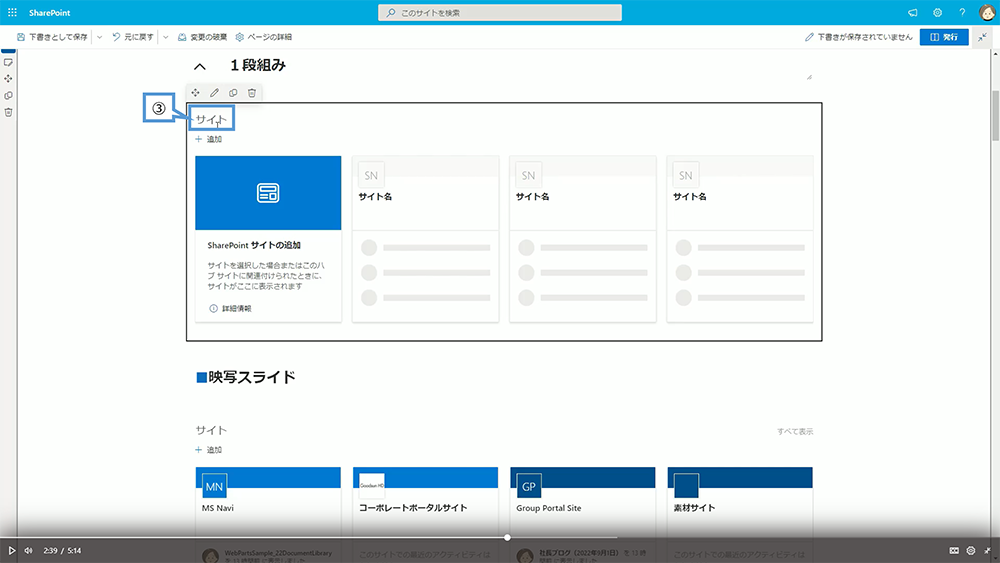Screen dimensions: 1000x563
Task: Discard changes with 変更の破棄
Action: (202, 37)
